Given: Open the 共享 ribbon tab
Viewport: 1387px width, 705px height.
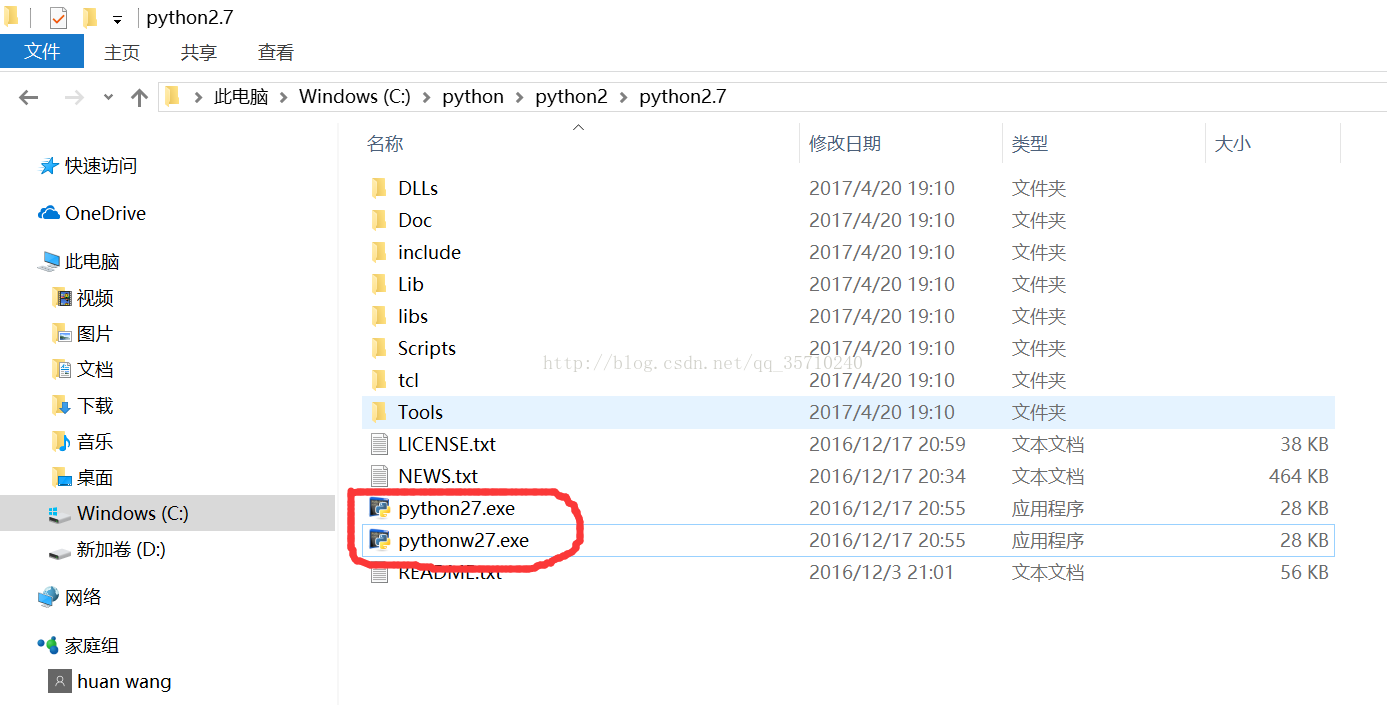Looking at the screenshot, I should pos(199,53).
